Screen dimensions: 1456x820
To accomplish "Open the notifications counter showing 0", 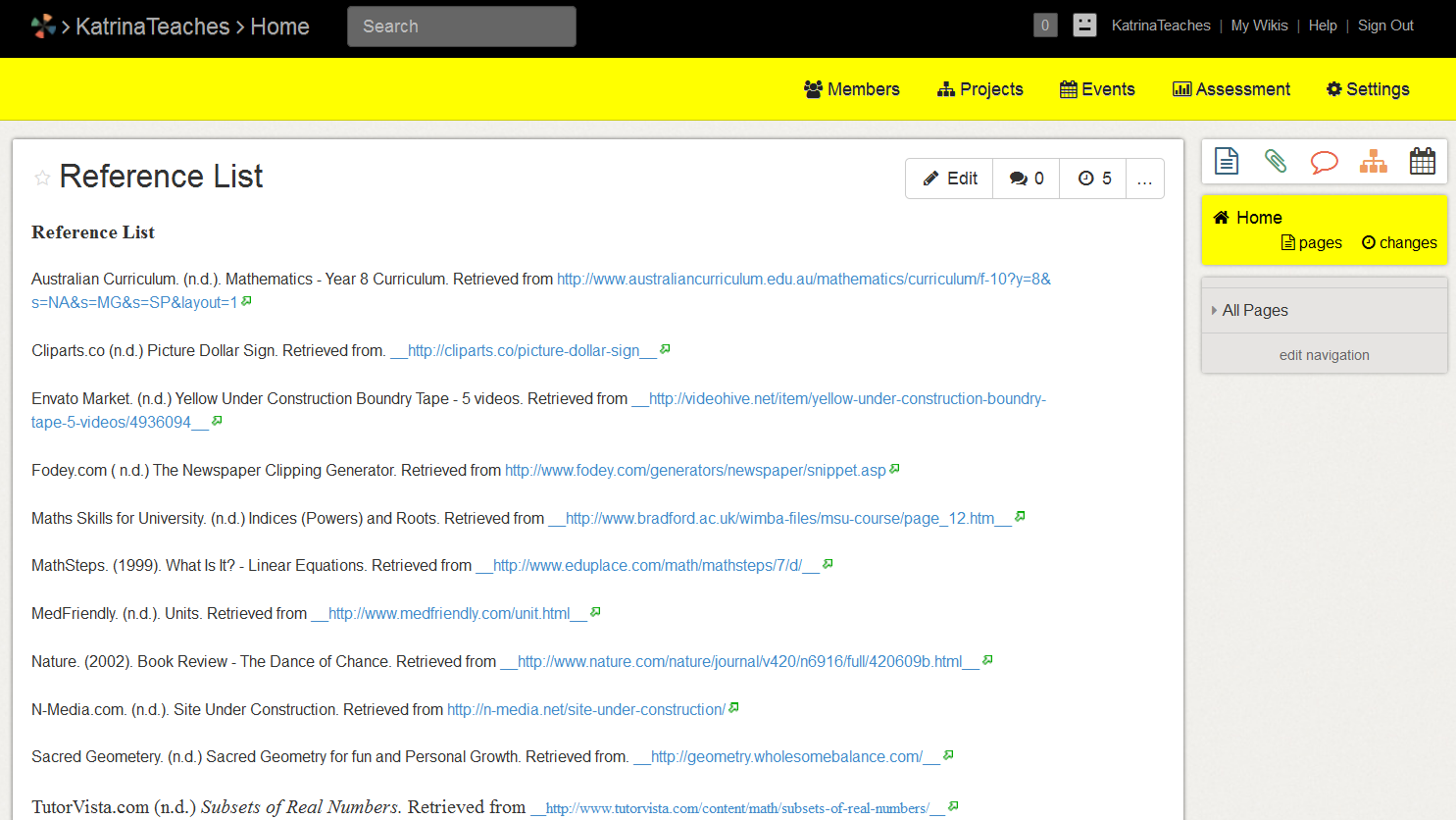I will (1045, 26).
